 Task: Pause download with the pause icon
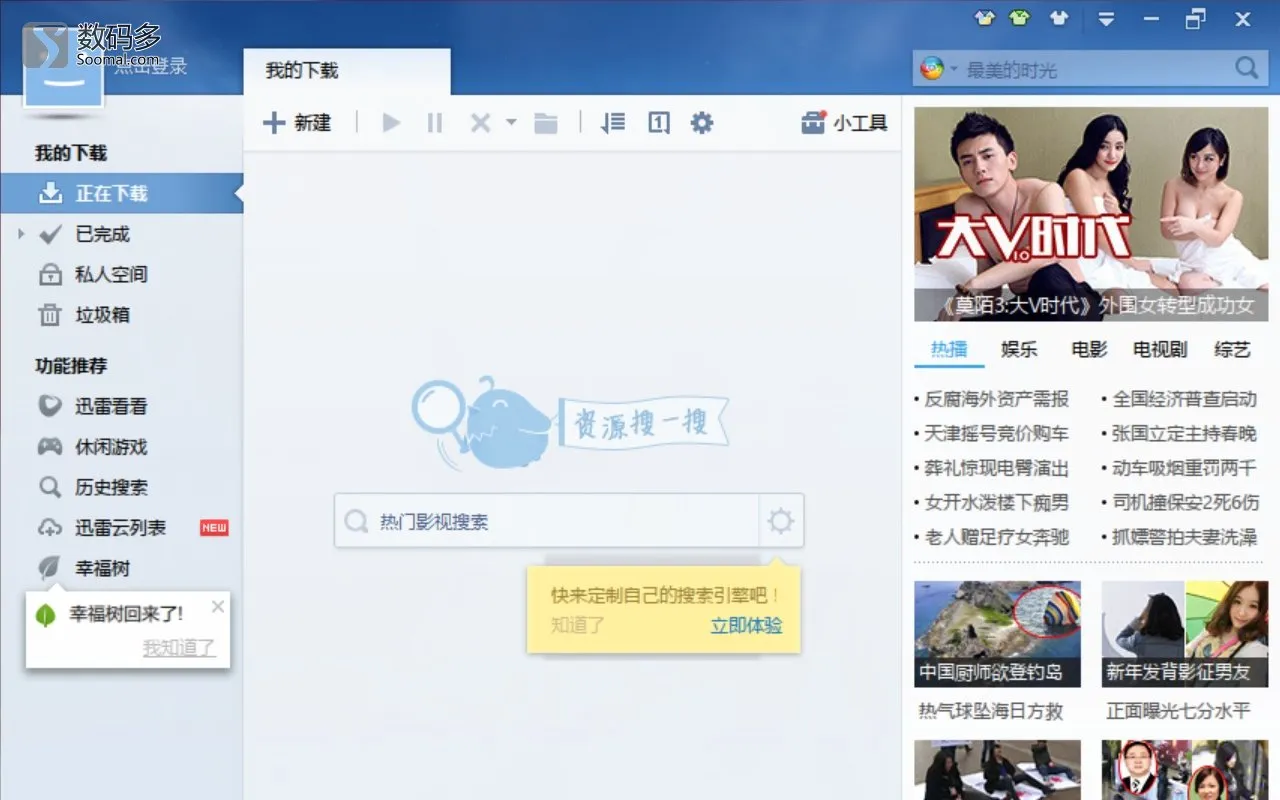(434, 123)
